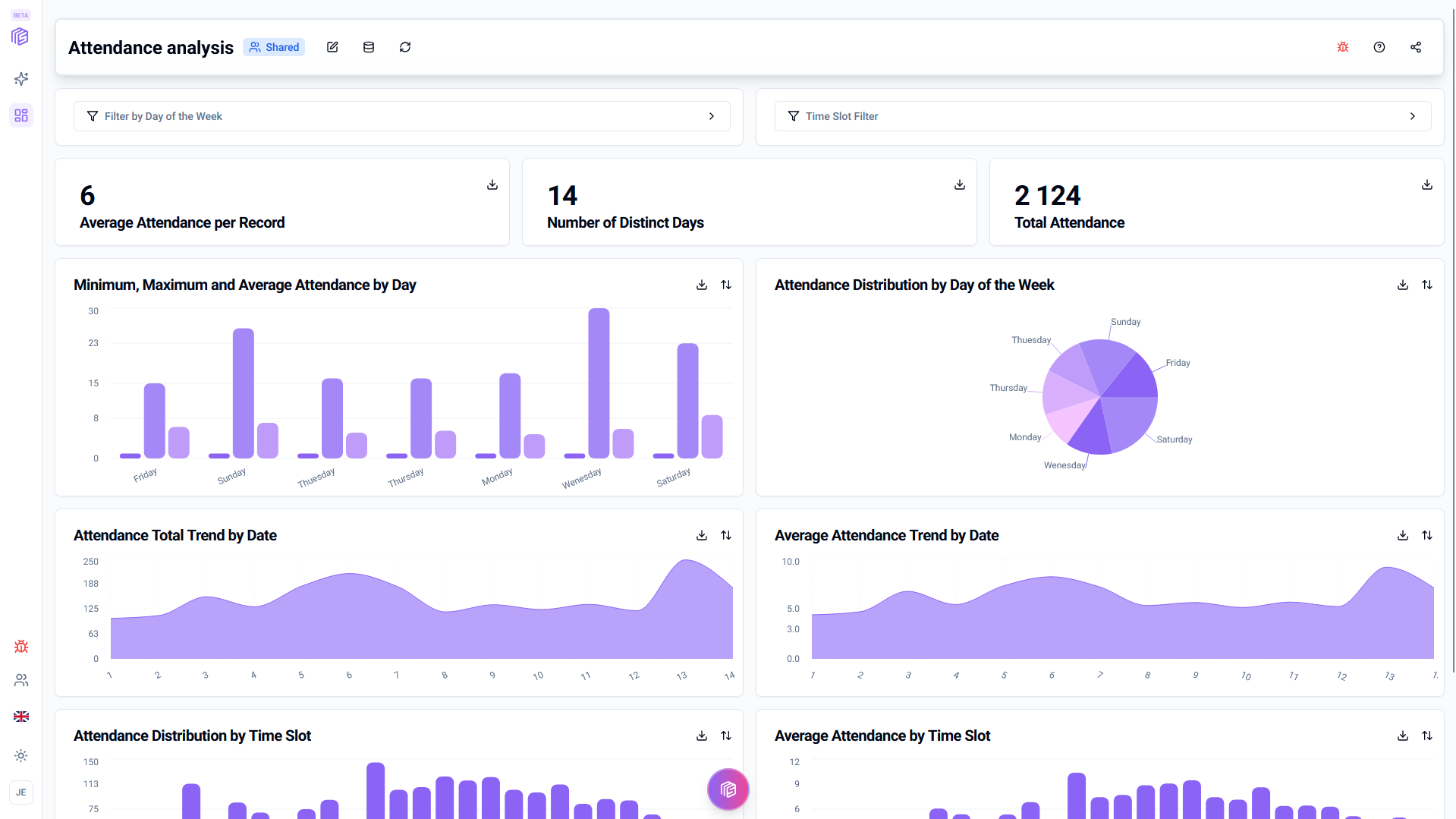Toggle the Shared badge status
Image resolution: width=1456 pixels, height=819 pixels.
click(274, 46)
